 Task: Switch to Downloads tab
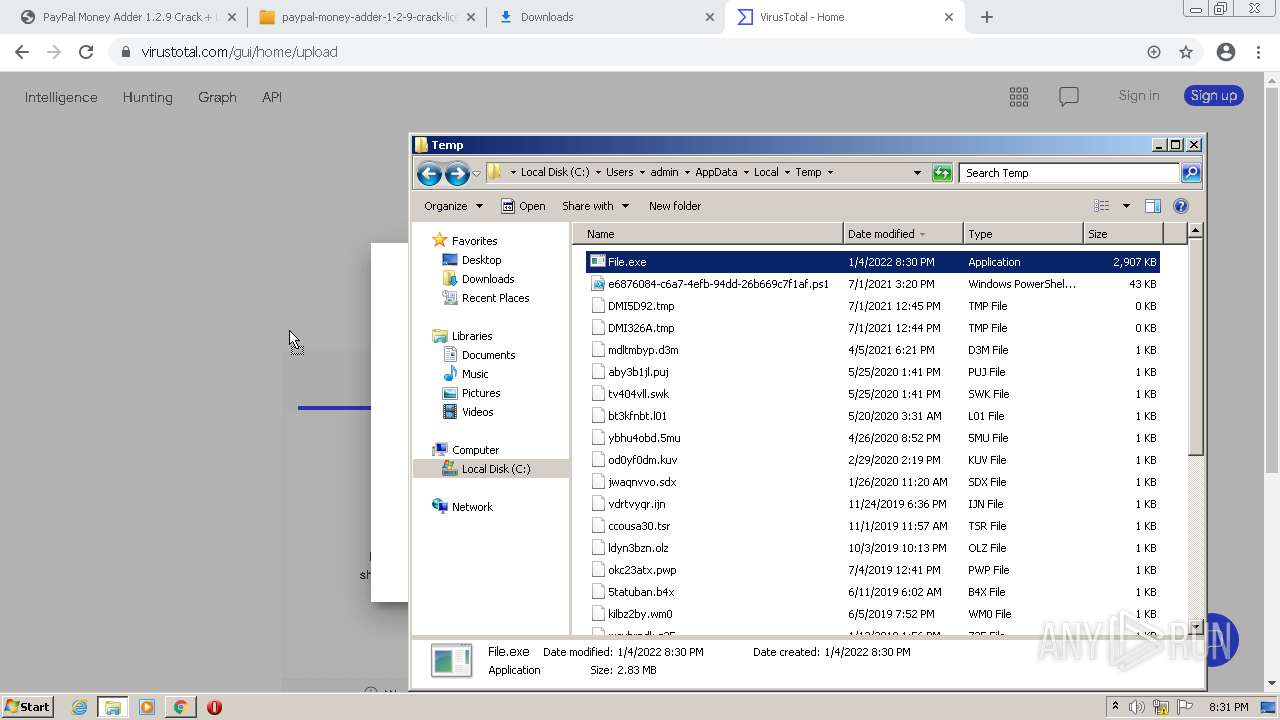(607, 17)
